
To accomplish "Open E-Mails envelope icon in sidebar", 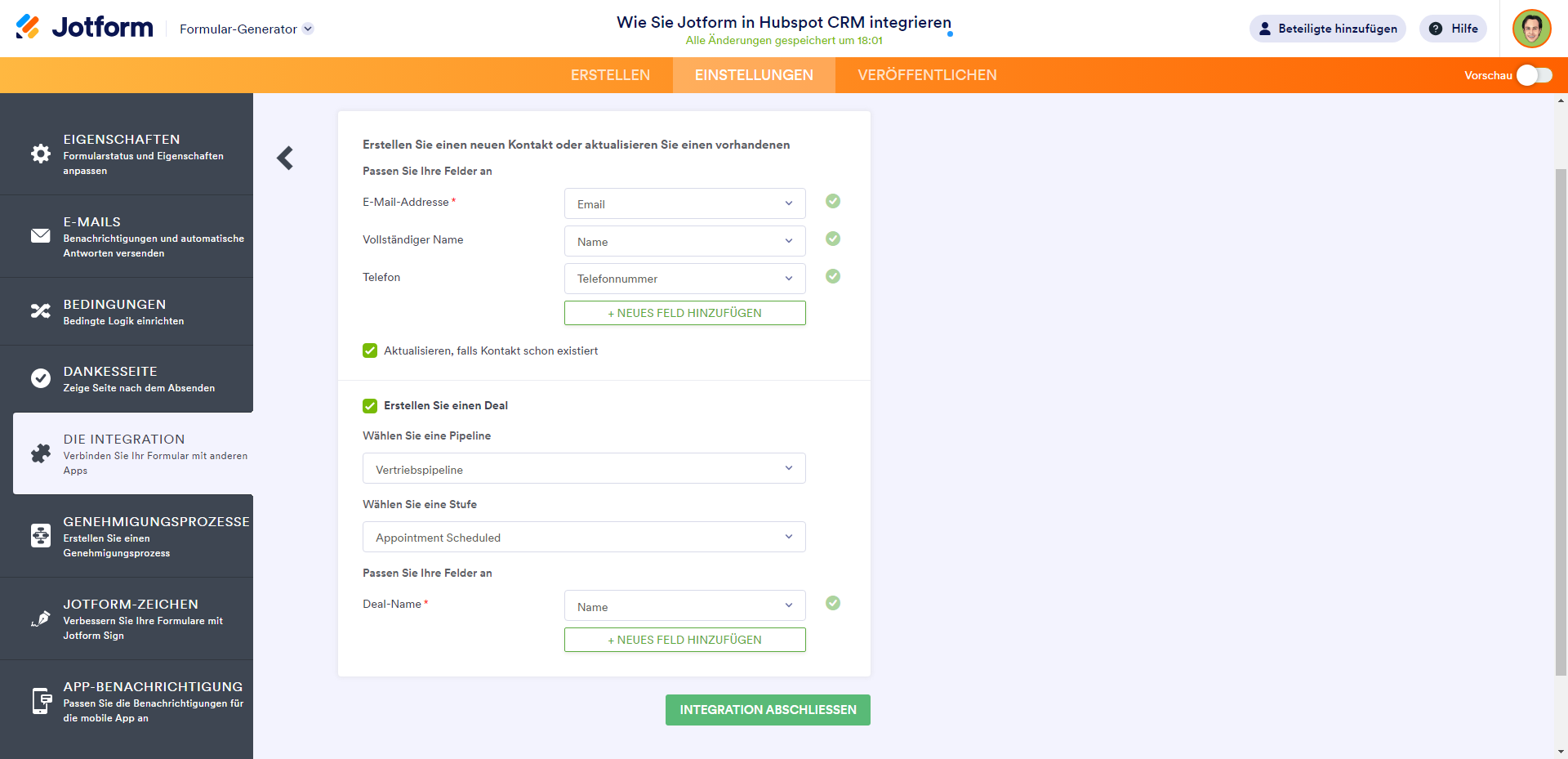I will click(x=40, y=236).
